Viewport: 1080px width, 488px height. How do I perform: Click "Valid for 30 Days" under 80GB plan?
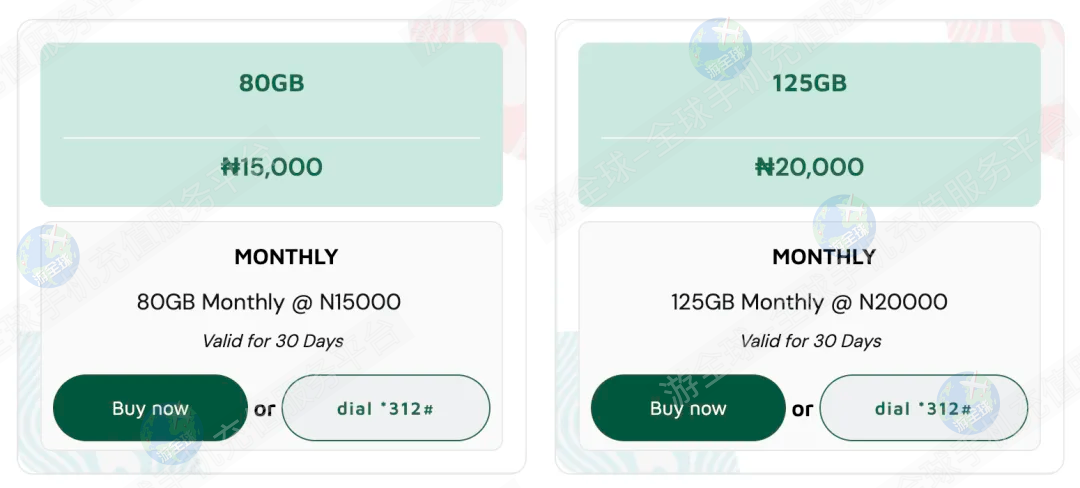pos(272,341)
